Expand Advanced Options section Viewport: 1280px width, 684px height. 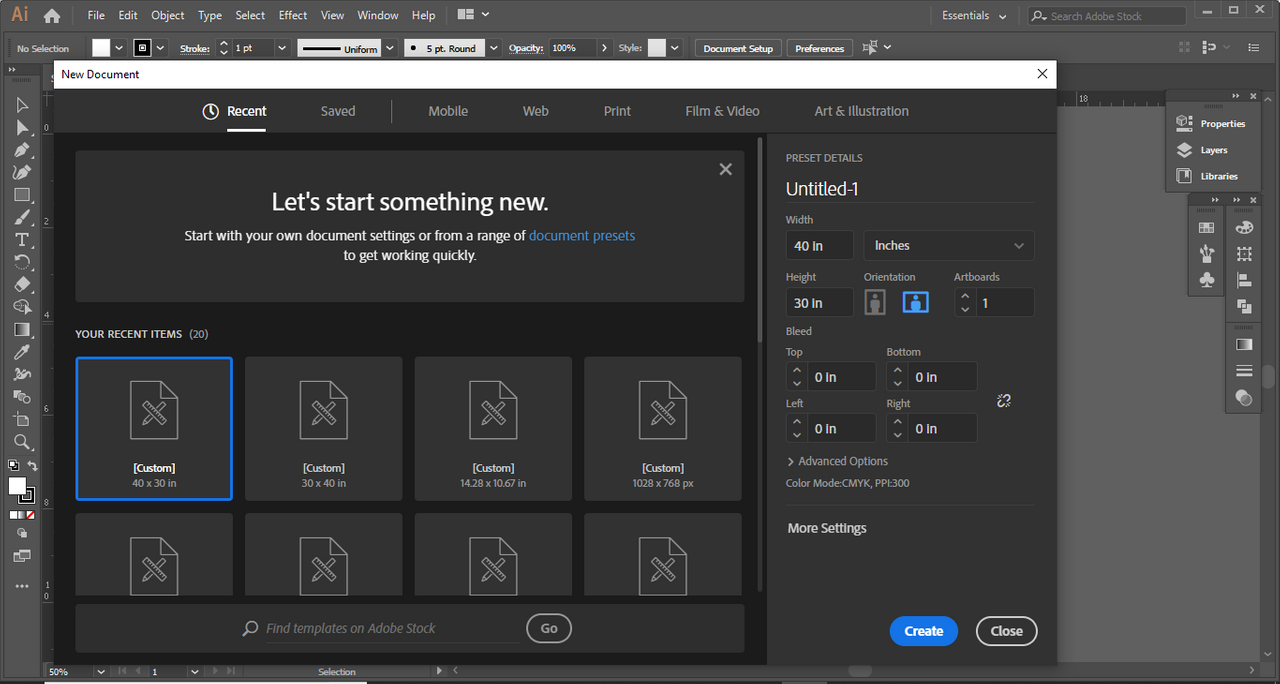(837, 461)
